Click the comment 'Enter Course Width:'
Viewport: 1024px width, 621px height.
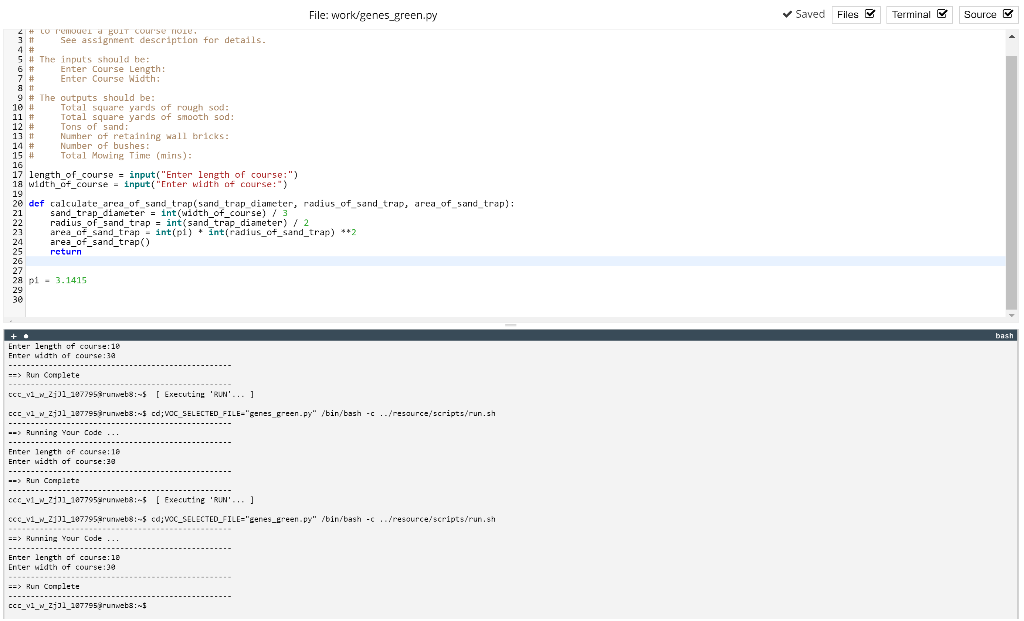(110, 79)
